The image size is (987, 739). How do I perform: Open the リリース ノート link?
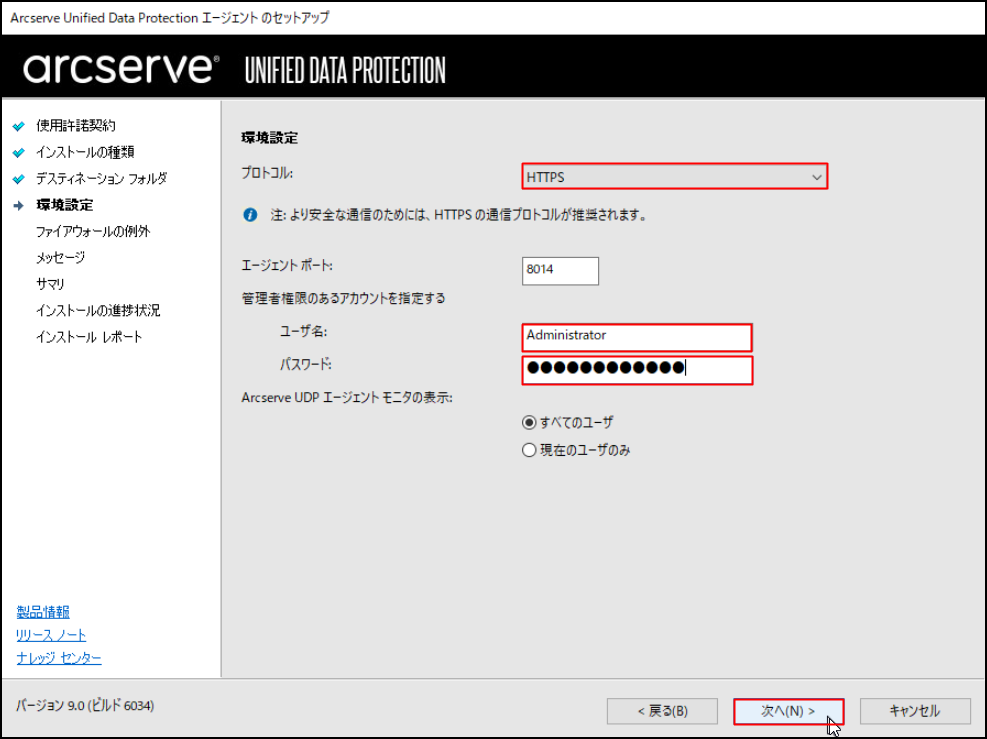tap(51, 635)
